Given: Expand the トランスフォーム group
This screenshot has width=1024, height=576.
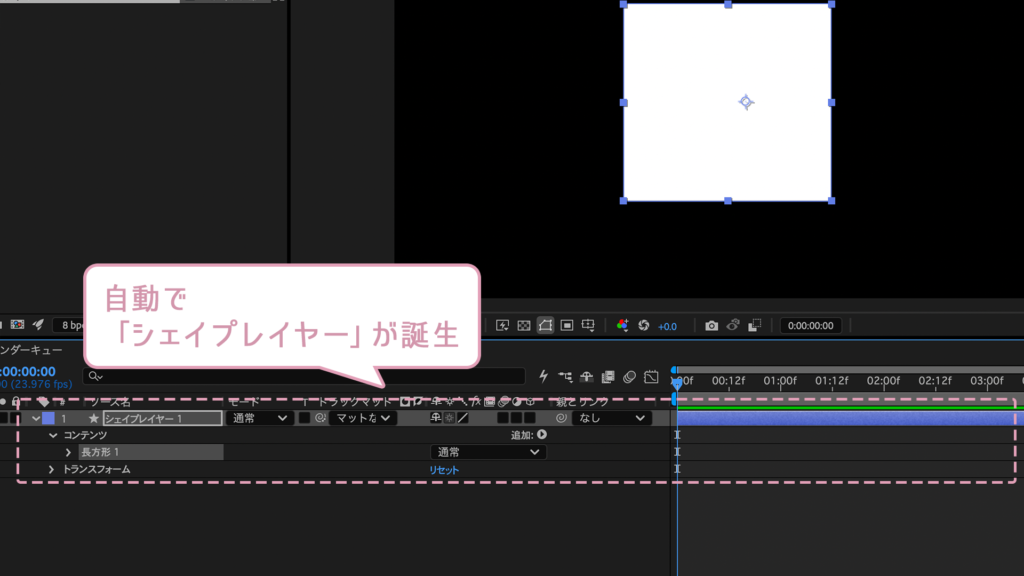Looking at the screenshot, I should (51, 470).
